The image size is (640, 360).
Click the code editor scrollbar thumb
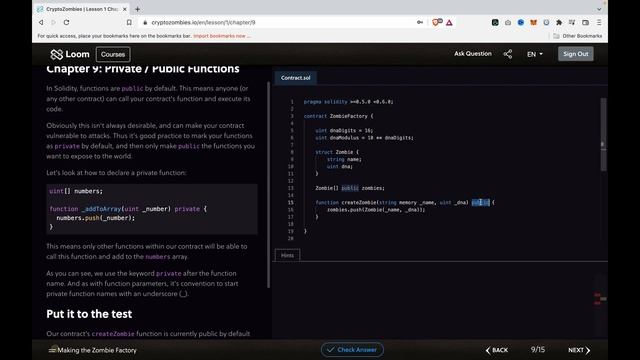click(603, 134)
